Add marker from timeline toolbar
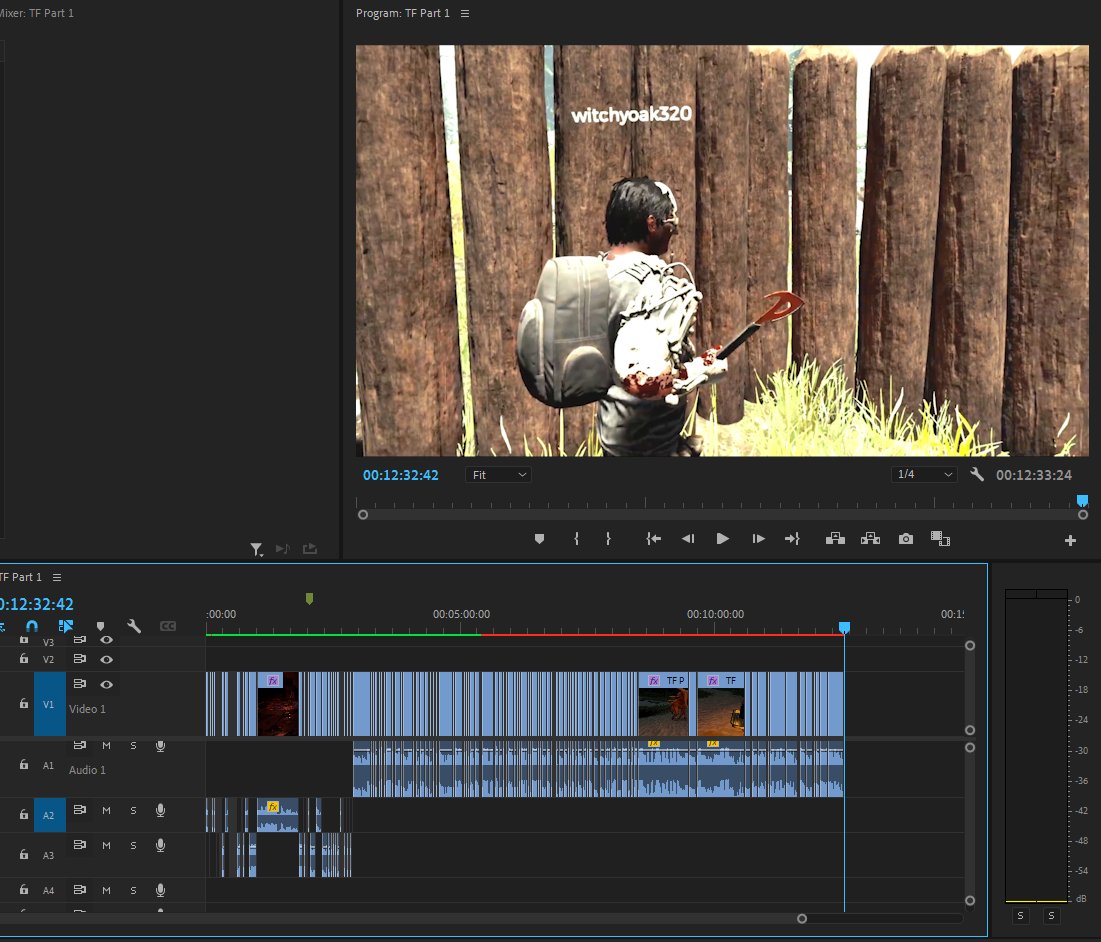1101x942 pixels. click(x=100, y=626)
